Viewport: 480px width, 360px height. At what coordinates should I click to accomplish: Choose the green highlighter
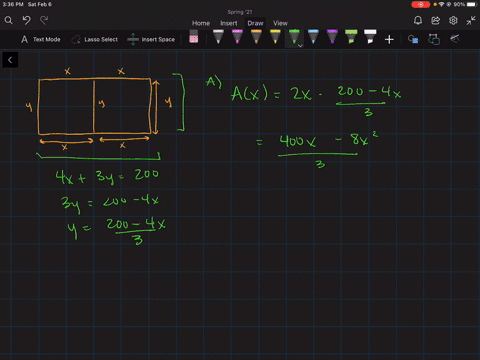[351, 37]
